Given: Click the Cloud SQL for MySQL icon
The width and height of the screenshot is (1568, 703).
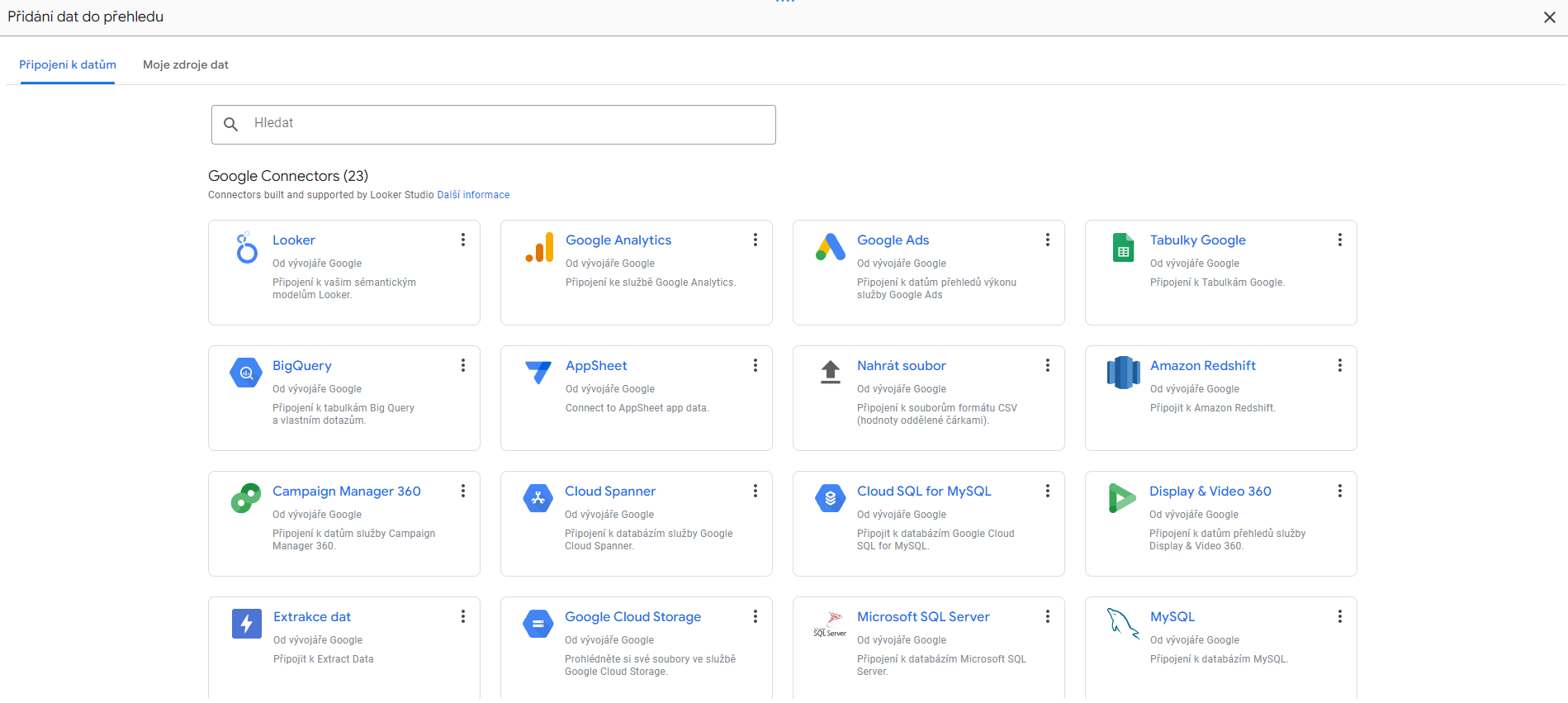Looking at the screenshot, I should pos(831,498).
